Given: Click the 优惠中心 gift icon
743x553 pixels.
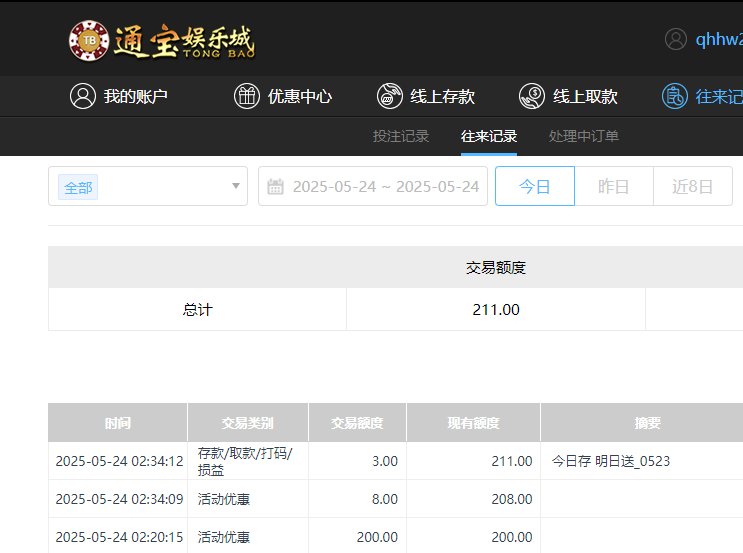Looking at the screenshot, I should pyautogui.click(x=246, y=96).
